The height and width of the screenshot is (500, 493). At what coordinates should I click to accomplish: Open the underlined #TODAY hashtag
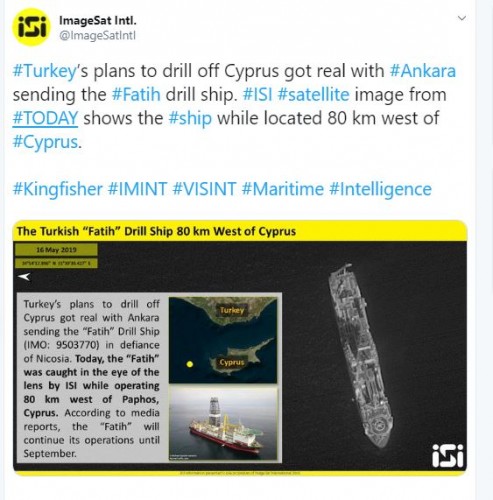click(45, 118)
